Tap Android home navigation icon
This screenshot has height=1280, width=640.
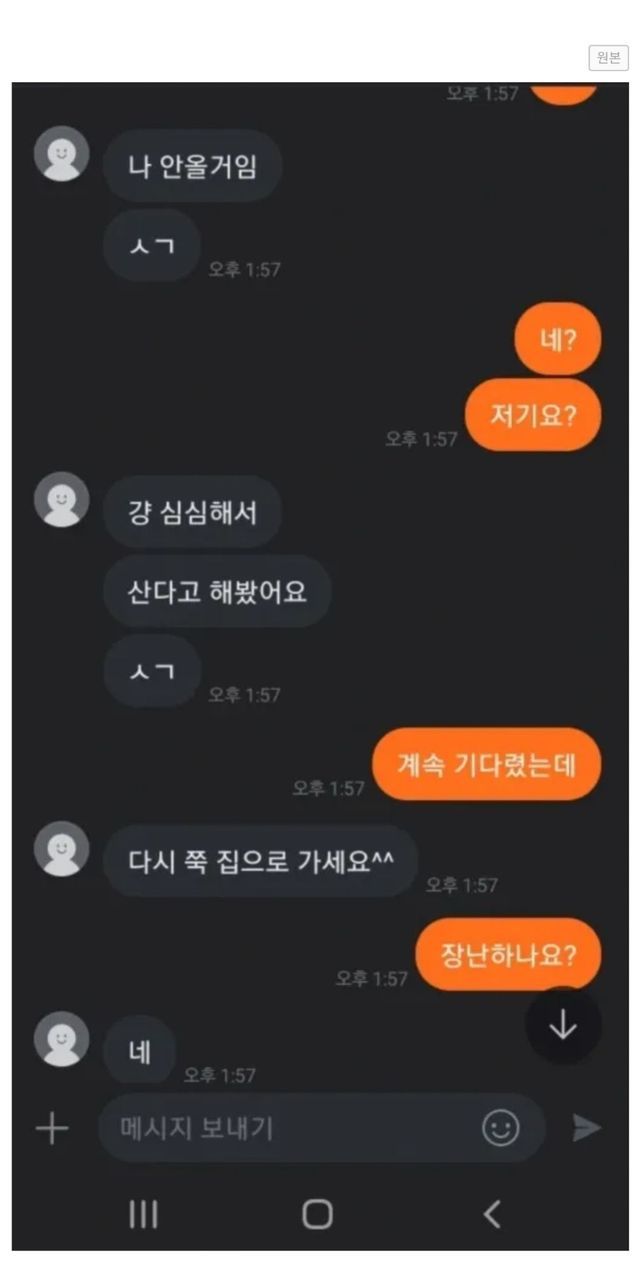317,1214
